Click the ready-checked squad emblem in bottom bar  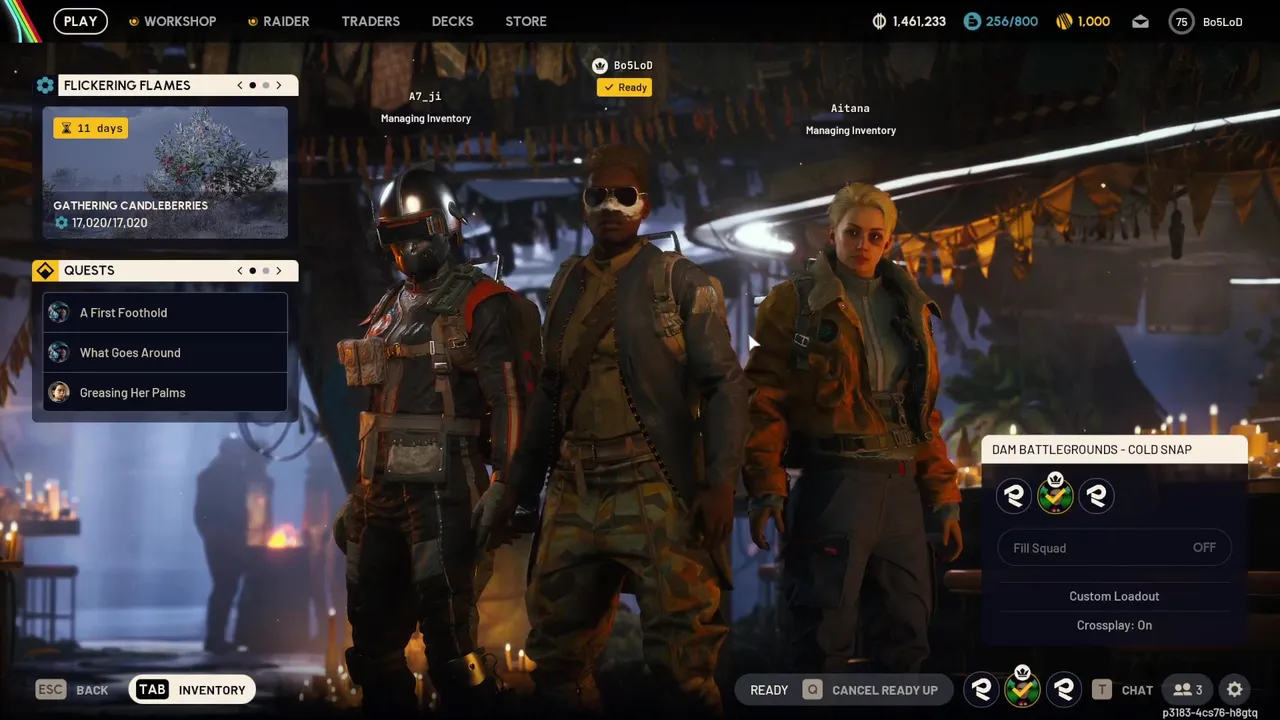coord(1022,688)
